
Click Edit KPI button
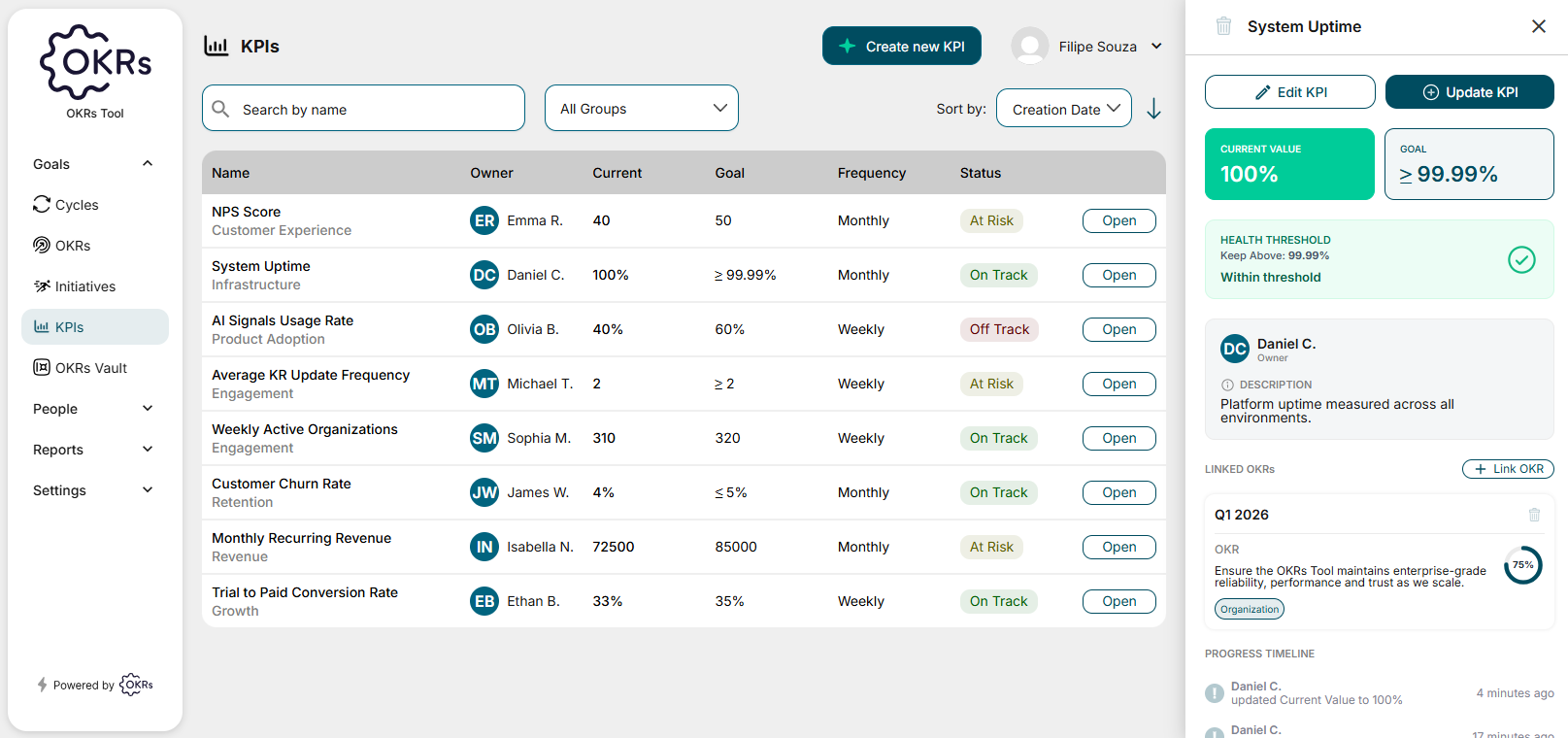[x=1289, y=92]
